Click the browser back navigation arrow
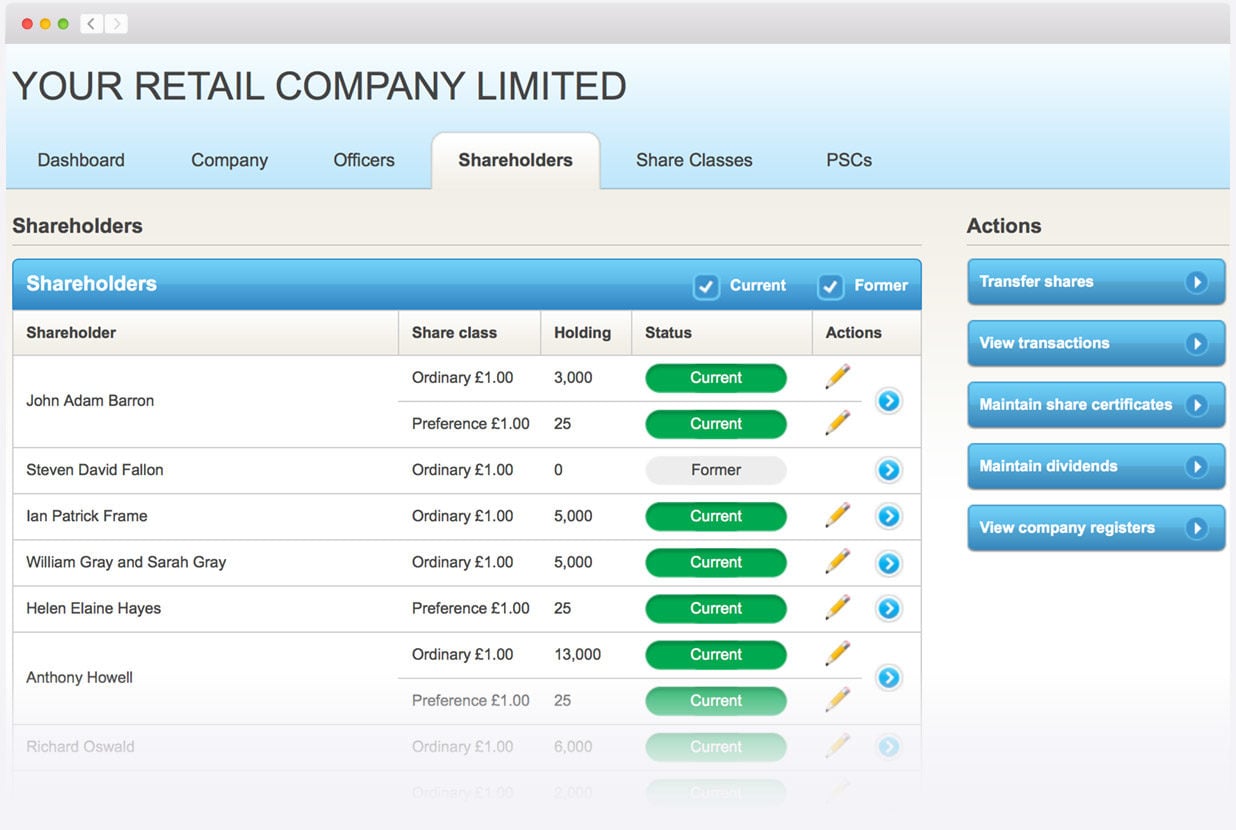This screenshot has height=830, width=1236. (x=90, y=22)
